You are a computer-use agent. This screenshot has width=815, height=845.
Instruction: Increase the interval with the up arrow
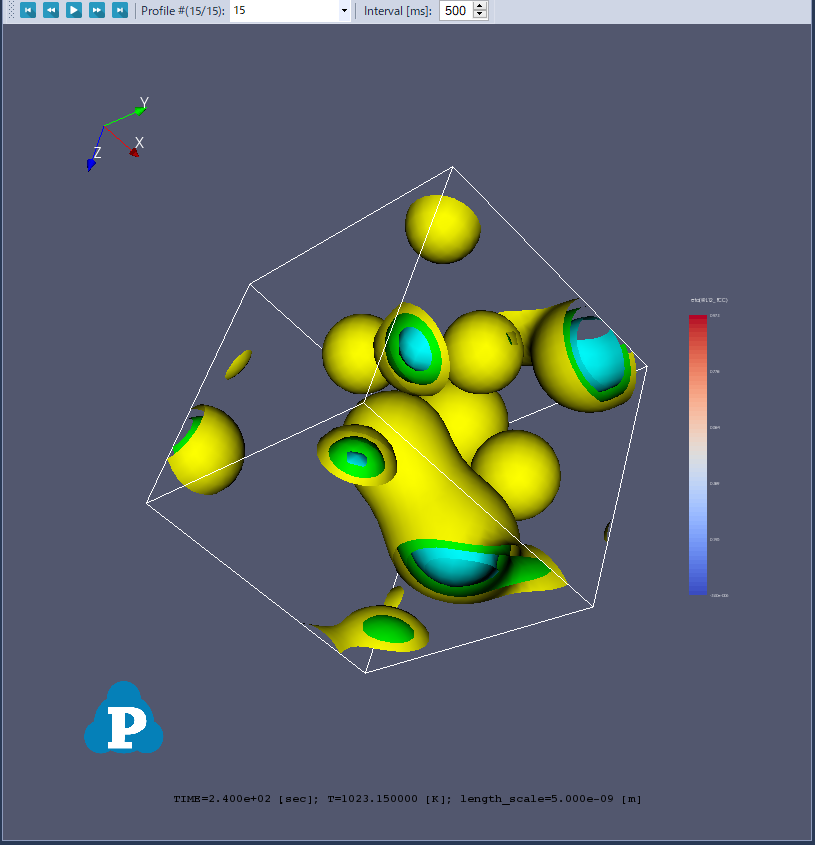[480, 6]
